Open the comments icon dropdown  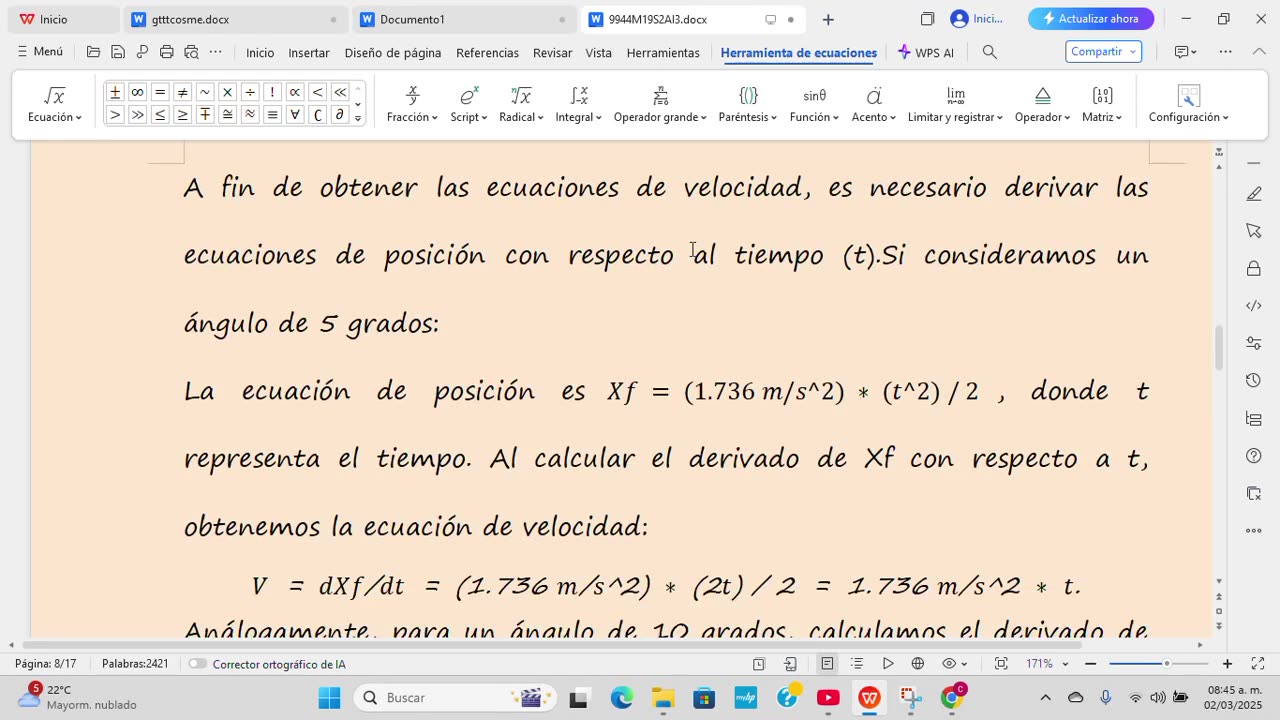(x=1185, y=52)
